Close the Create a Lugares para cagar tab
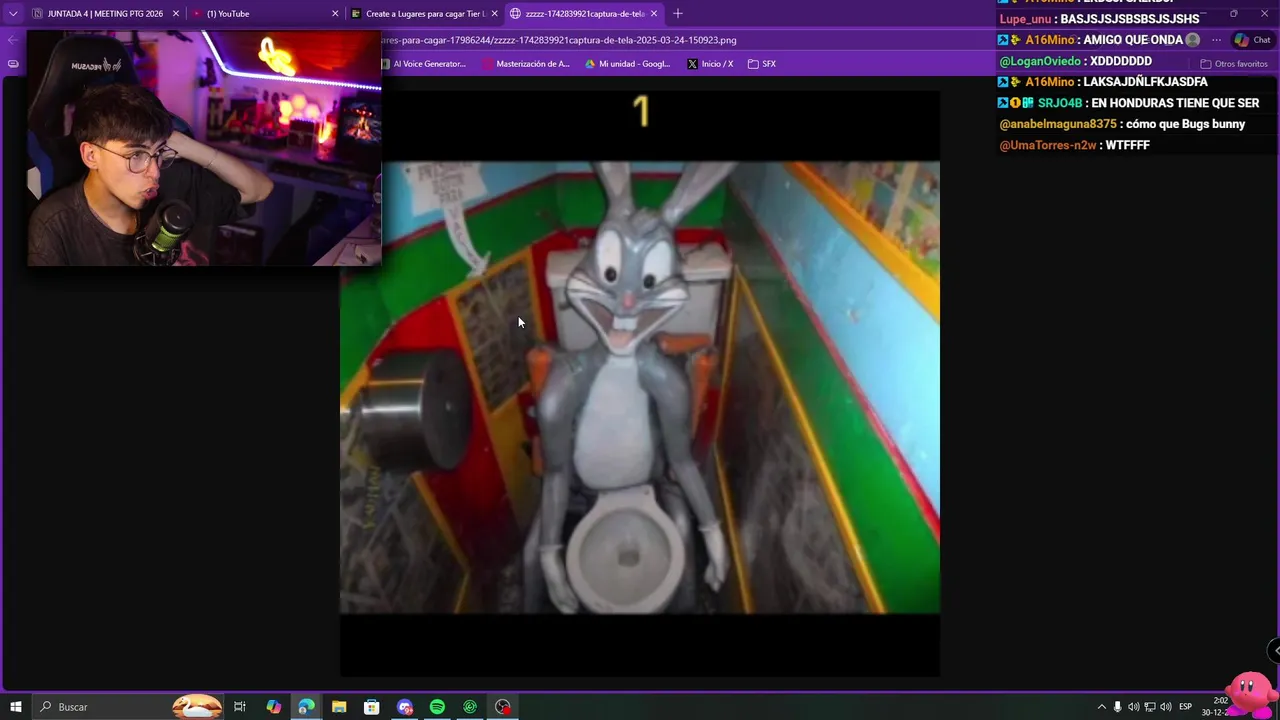The image size is (1280, 720). 494,14
